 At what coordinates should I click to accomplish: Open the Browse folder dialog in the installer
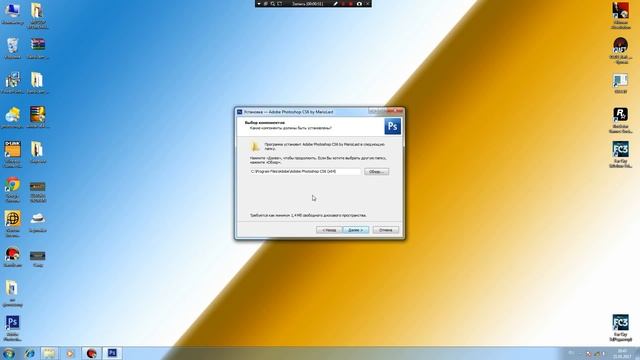point(376,171)
